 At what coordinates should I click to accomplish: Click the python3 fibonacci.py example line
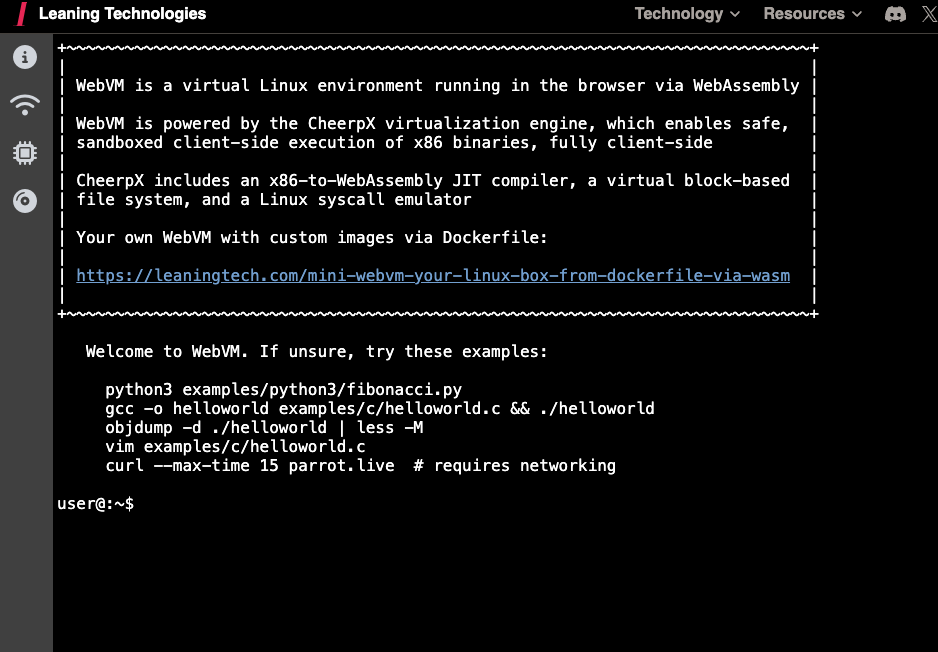point(283,390)
